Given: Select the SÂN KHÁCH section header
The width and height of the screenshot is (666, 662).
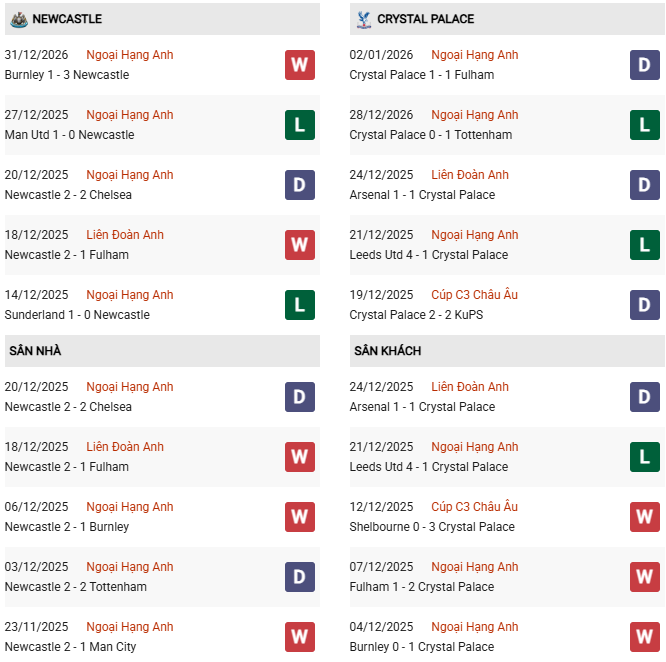Looking at the screenshot, I should 387,351.
